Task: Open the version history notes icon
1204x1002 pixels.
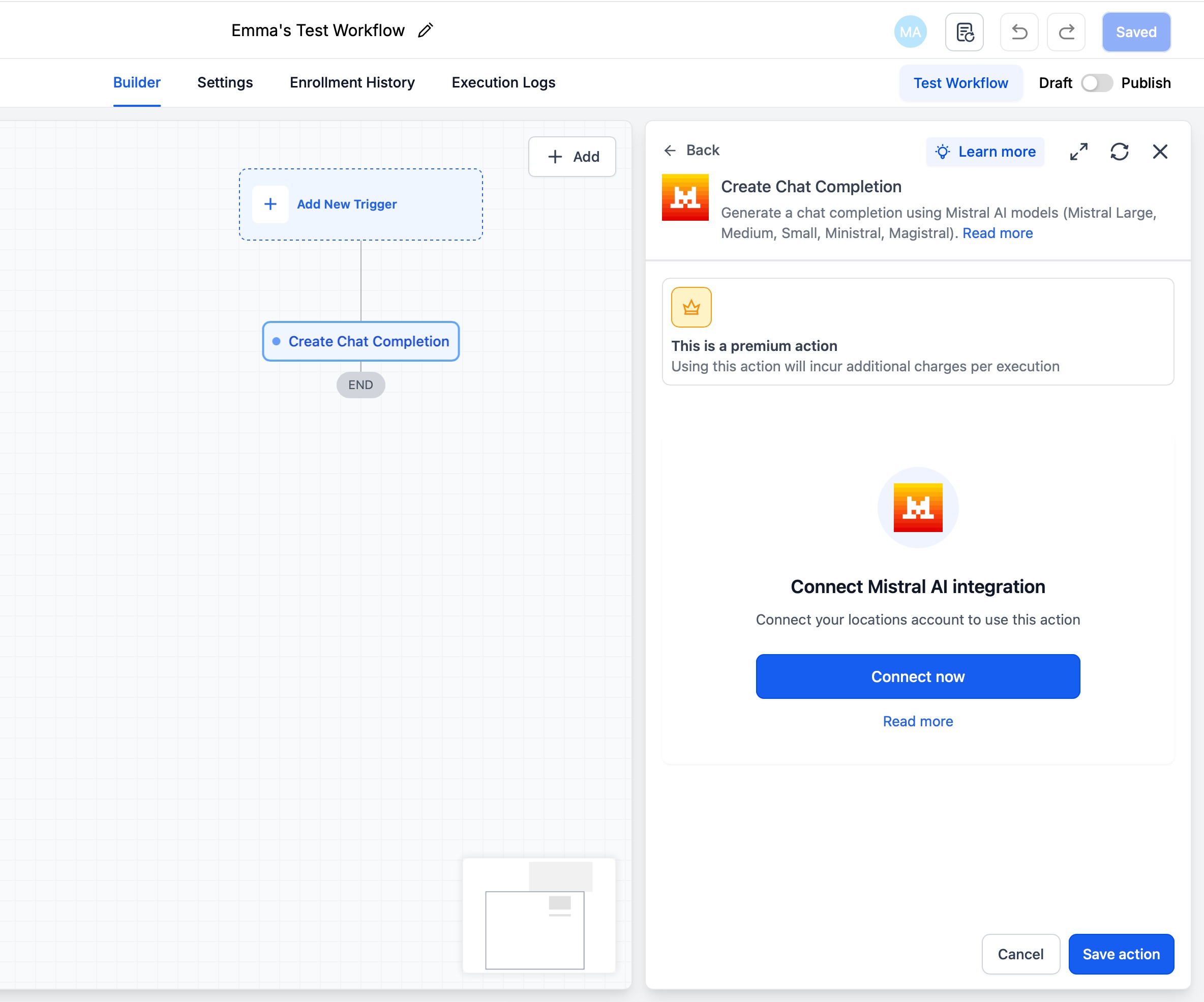Action: tap(965, 32)
